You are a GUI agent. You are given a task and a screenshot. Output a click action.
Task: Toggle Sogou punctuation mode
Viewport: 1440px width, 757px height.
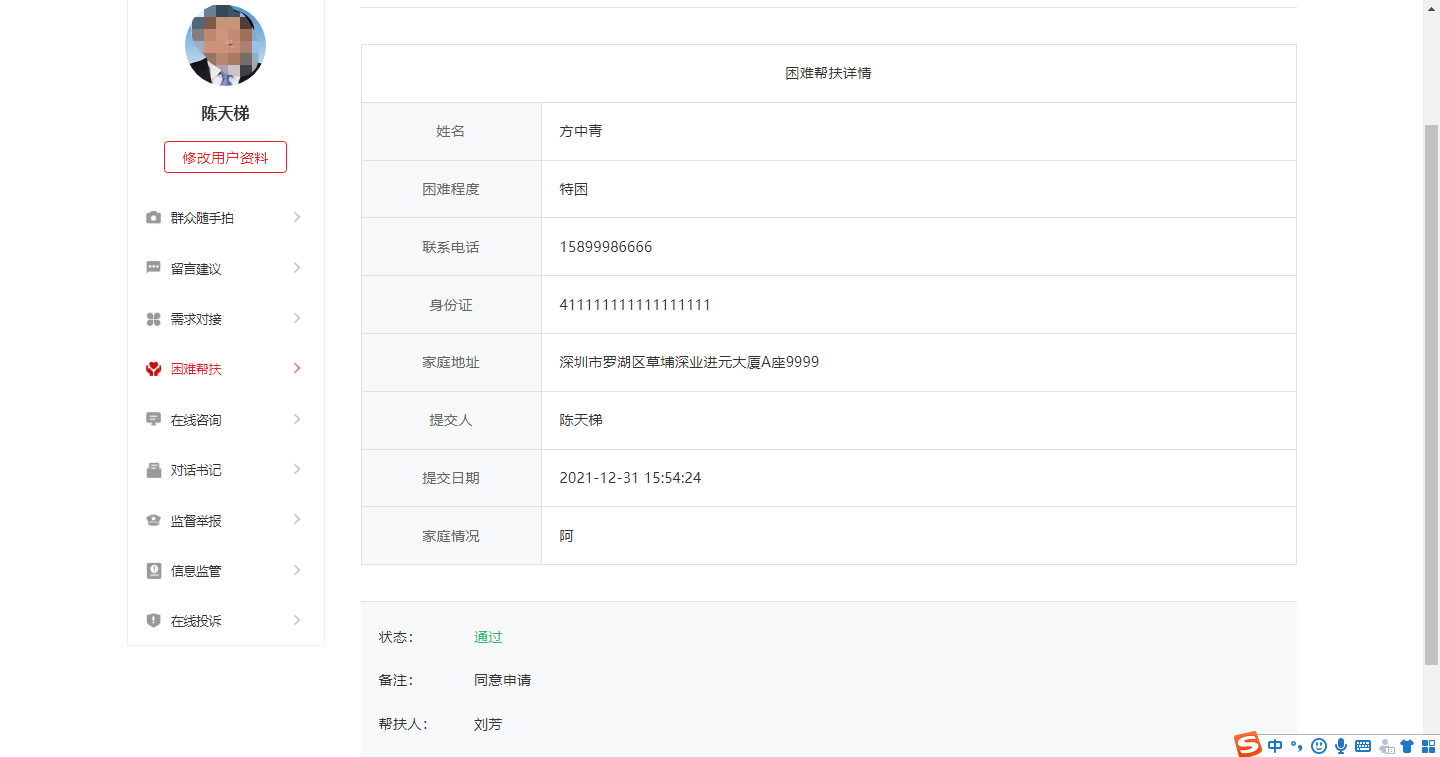[x=1297, y=746]
